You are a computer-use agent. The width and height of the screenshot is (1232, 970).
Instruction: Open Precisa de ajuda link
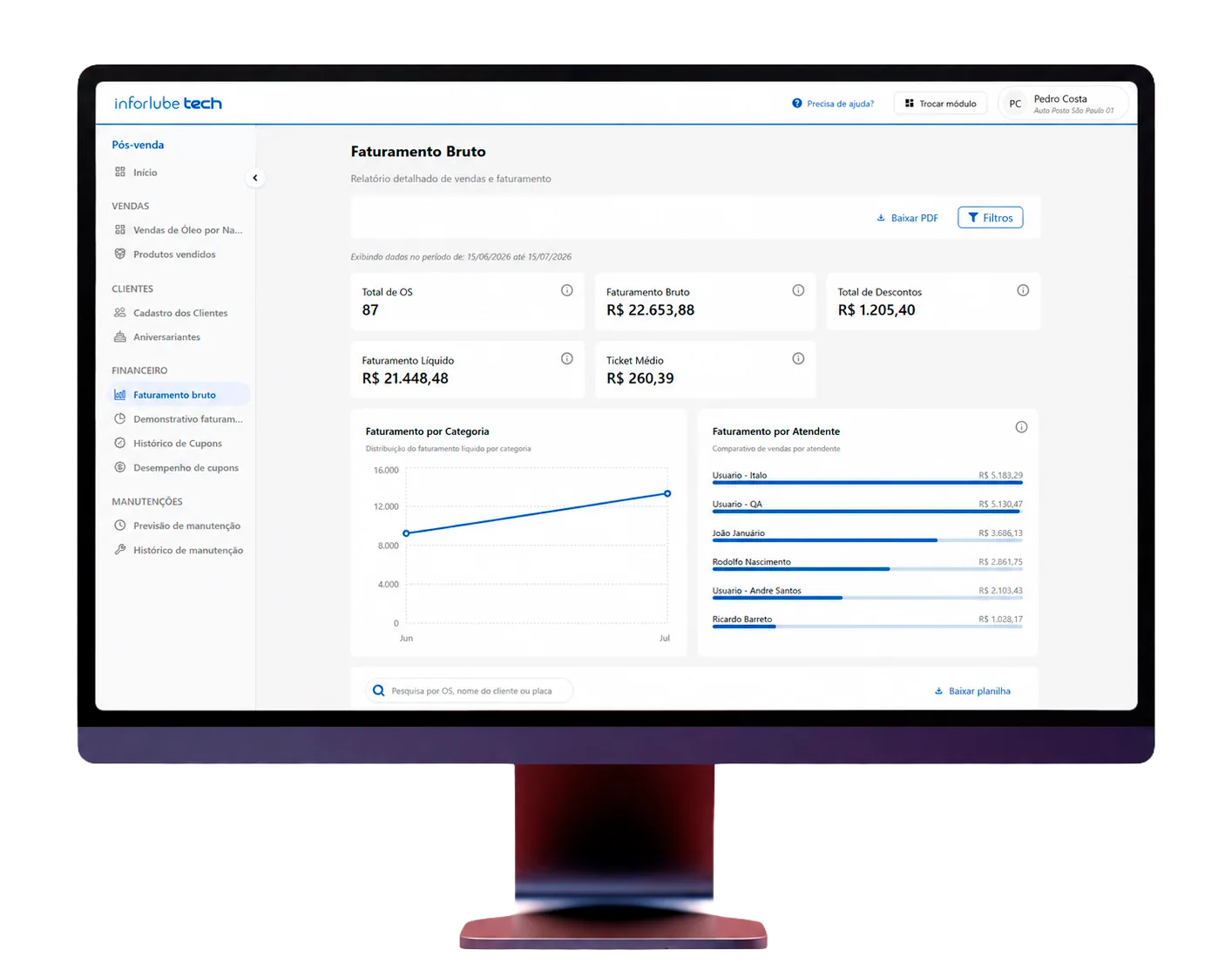click(833, 104)
